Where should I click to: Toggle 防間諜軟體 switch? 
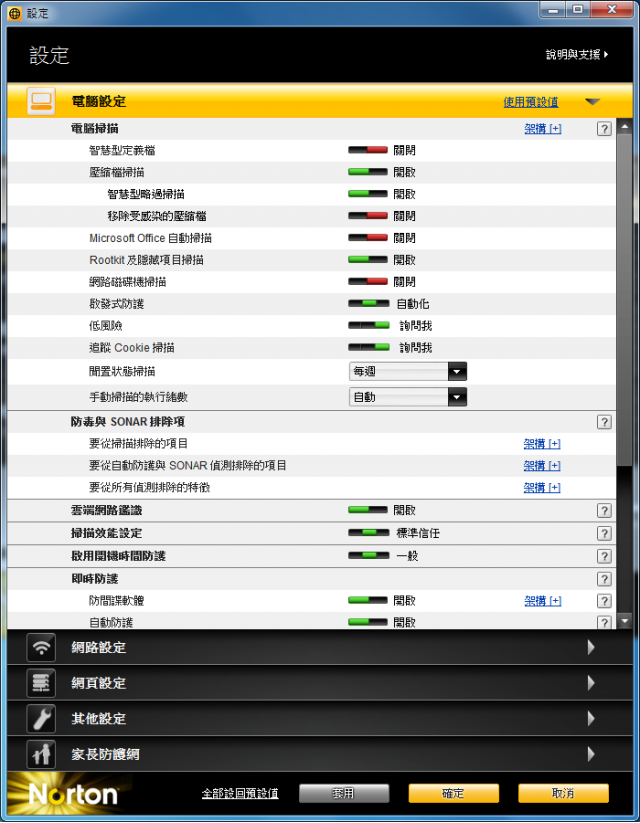[x=368, y=600]
